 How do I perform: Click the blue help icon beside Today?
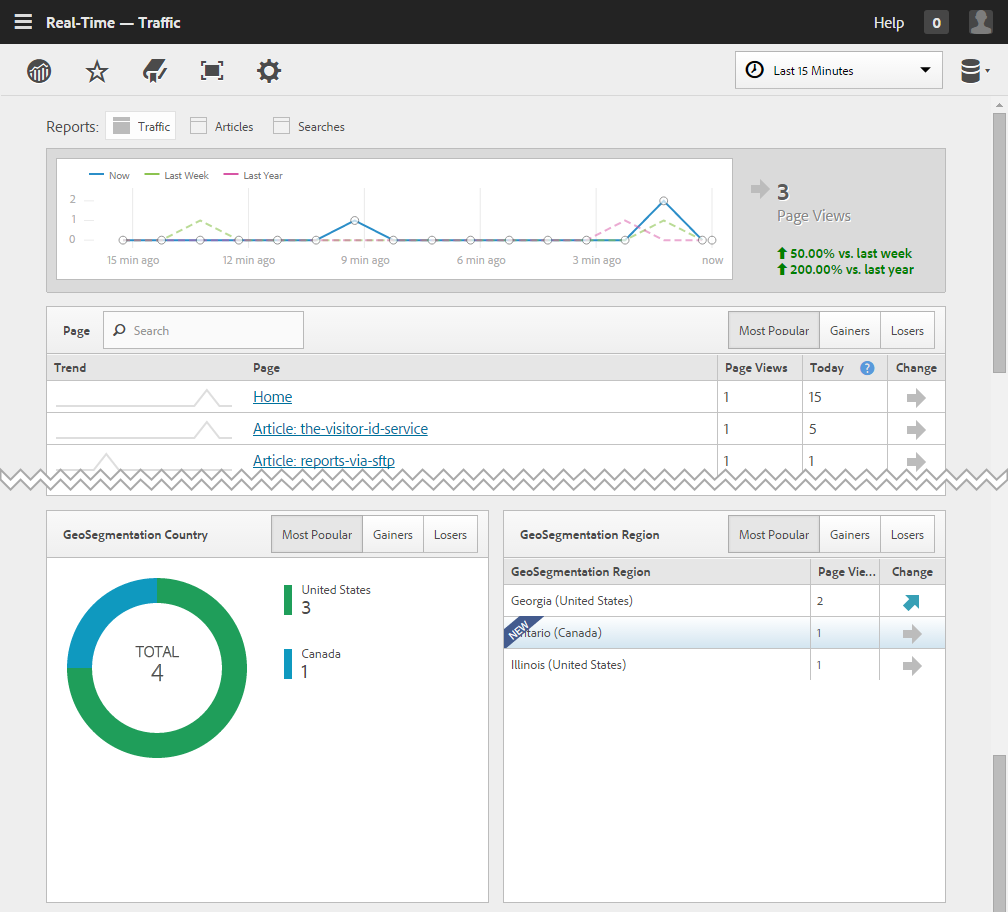(867, 368)
